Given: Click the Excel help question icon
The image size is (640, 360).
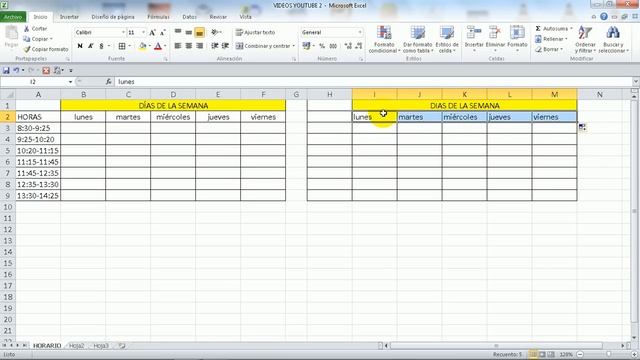Looking at the screenshot, I should coord(604,17).
